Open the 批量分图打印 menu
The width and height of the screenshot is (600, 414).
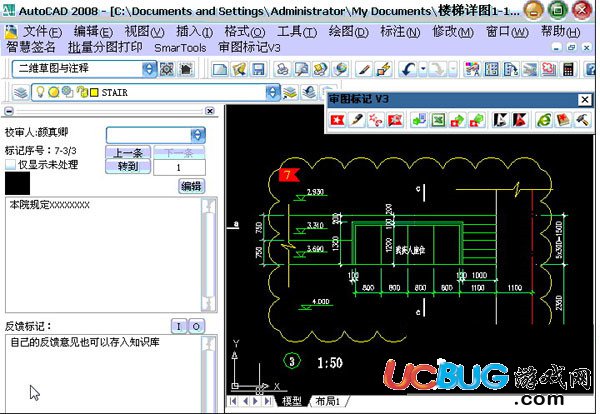pyautogui.click(x=105, y=47)
